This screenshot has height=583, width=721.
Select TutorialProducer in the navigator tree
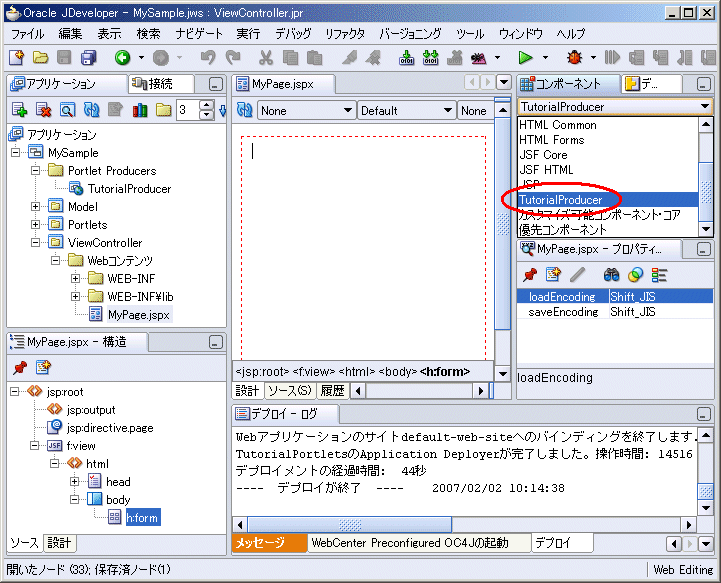pos(129,189)
